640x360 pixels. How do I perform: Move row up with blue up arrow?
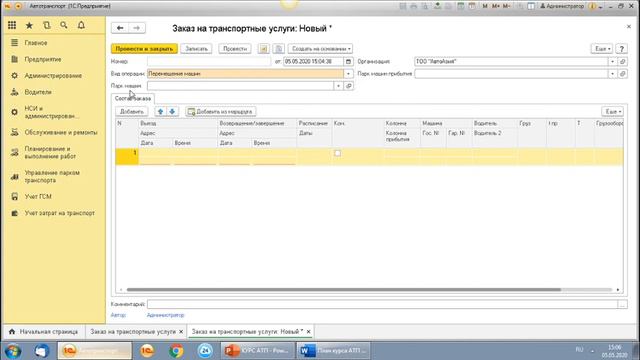pos(160,111)
